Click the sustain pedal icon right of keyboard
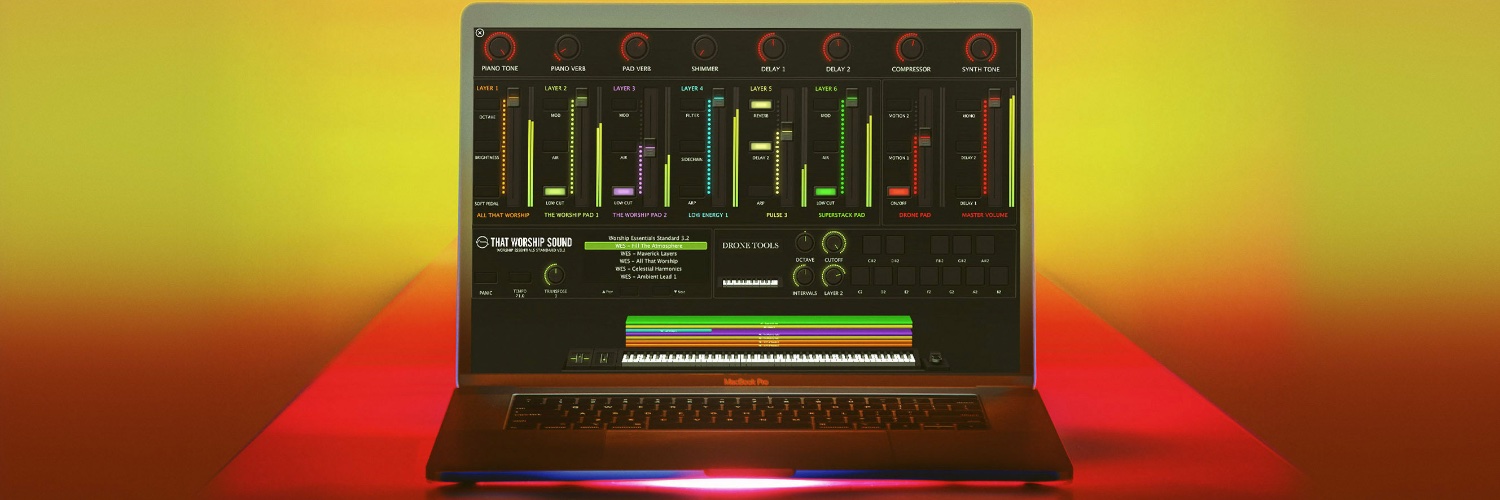This screenshot has width=1500, height=500. pos(935,358)
